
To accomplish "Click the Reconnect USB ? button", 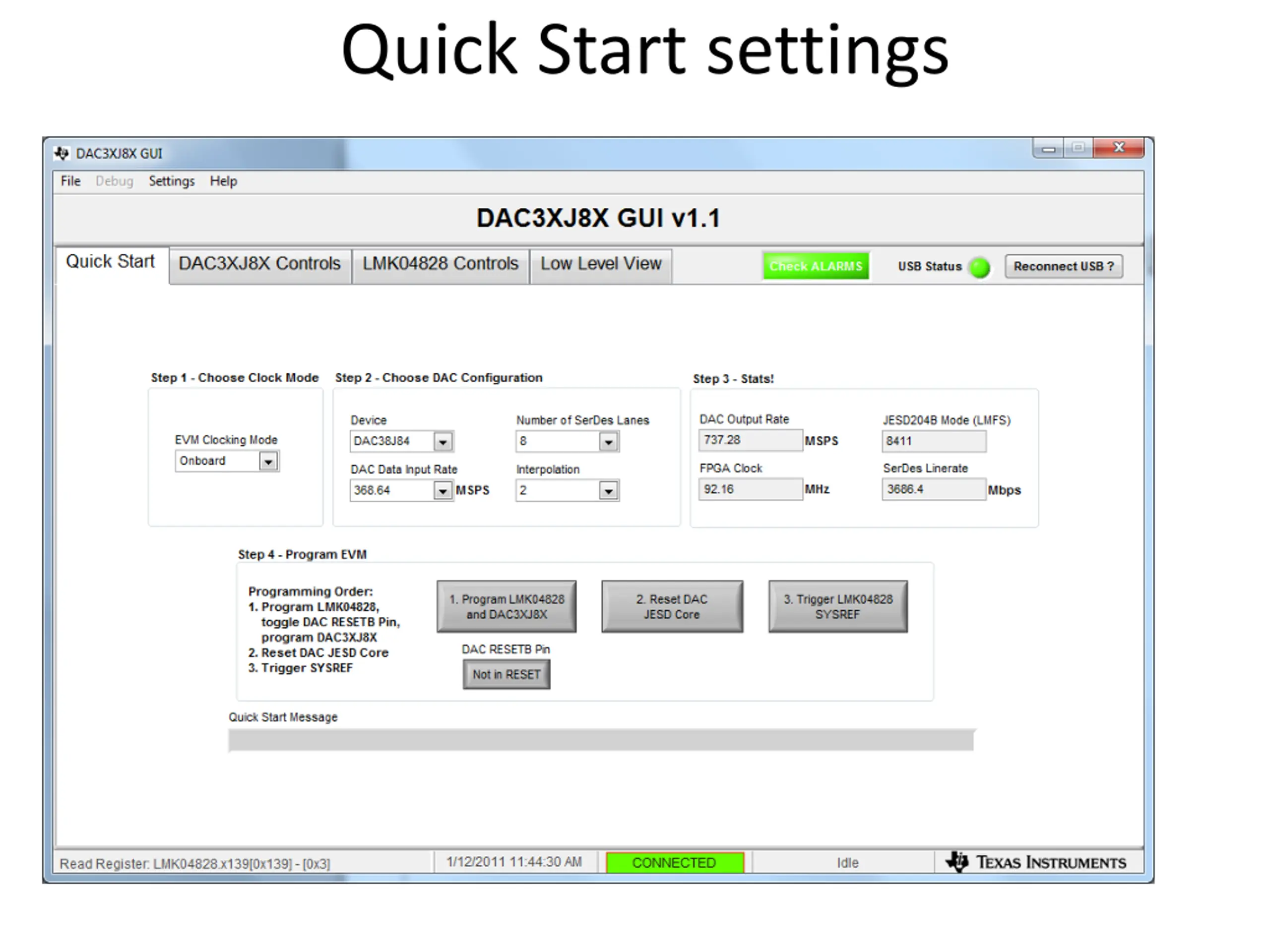I will click(1064, 267).
